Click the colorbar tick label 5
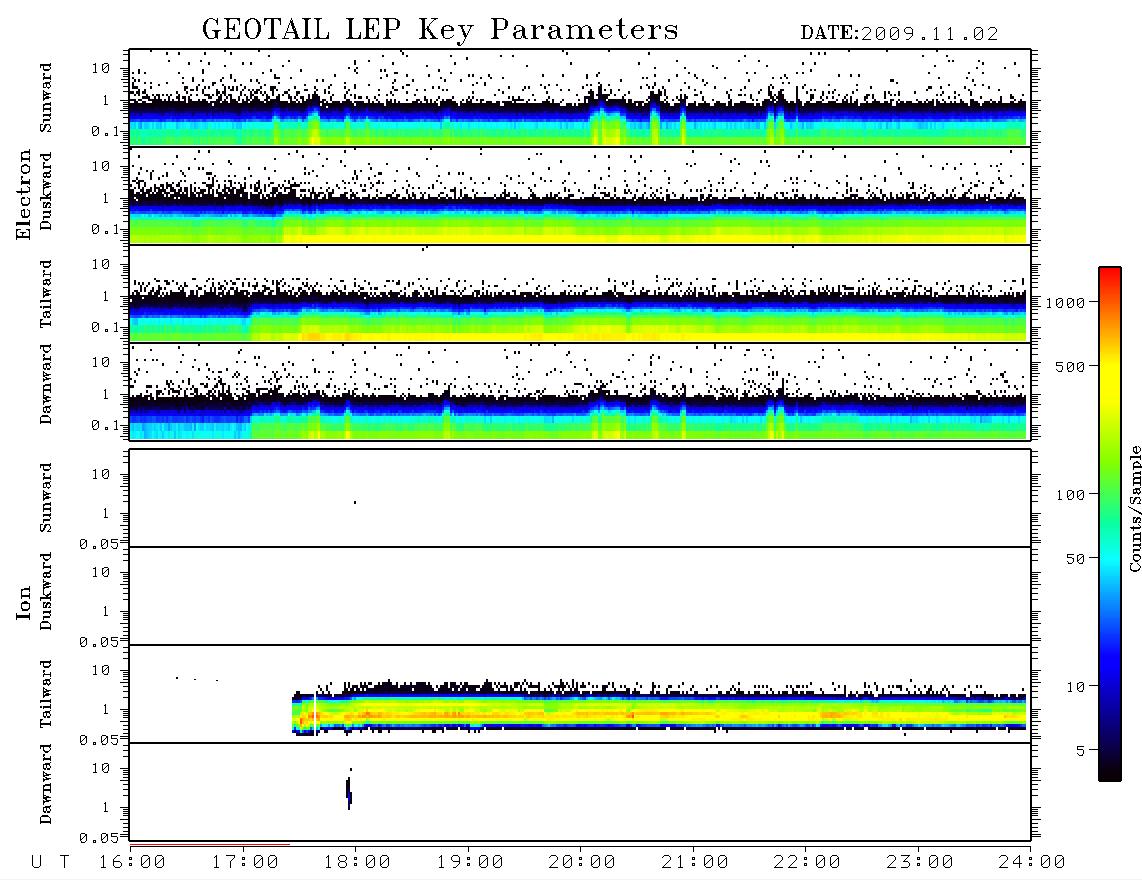Screen dimensions: 1142x880 pos(1081,751)
